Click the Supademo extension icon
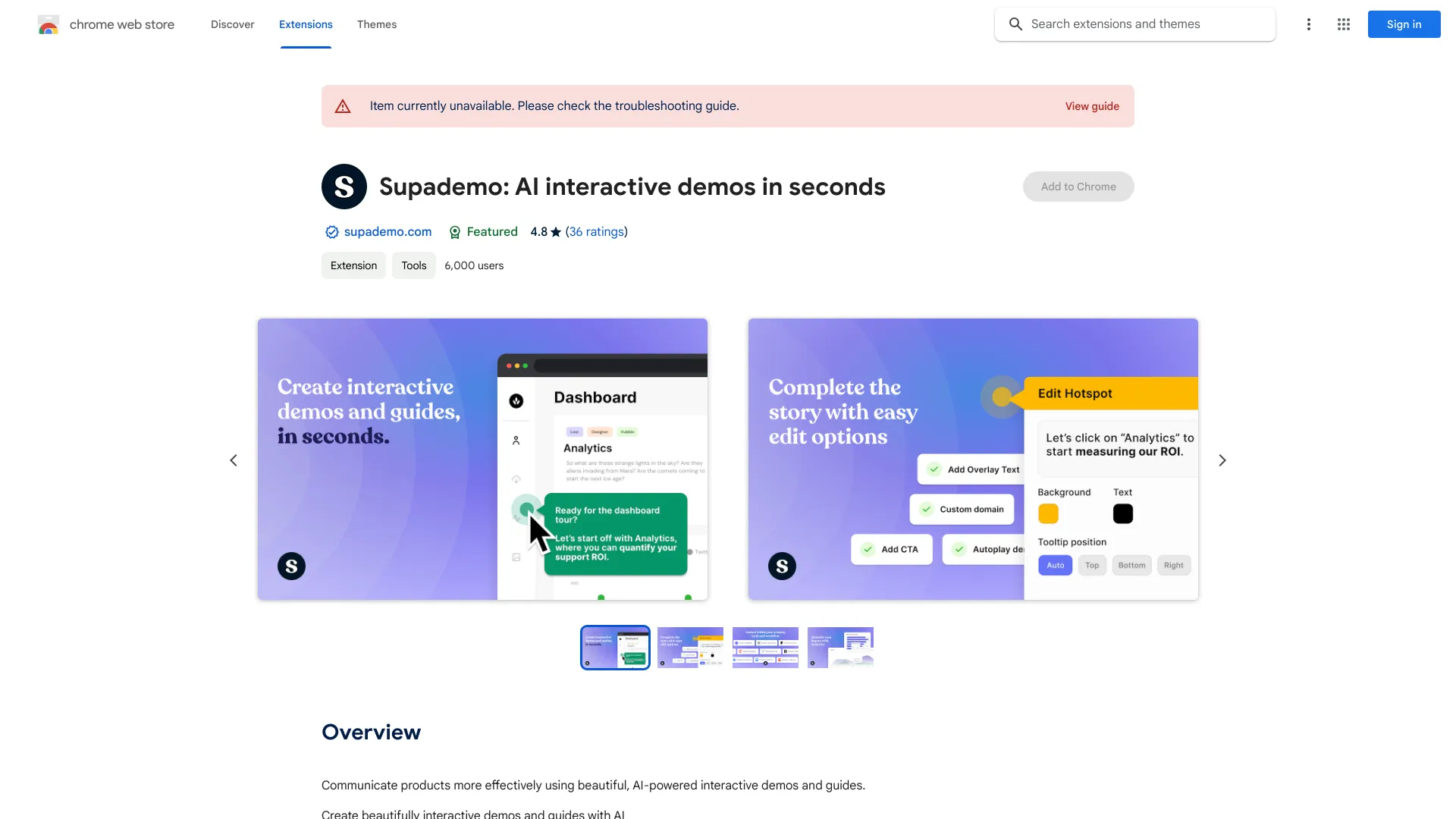The width and height of the screenshot is (1456, 819). pyautogui.click(x=344, y=186)
